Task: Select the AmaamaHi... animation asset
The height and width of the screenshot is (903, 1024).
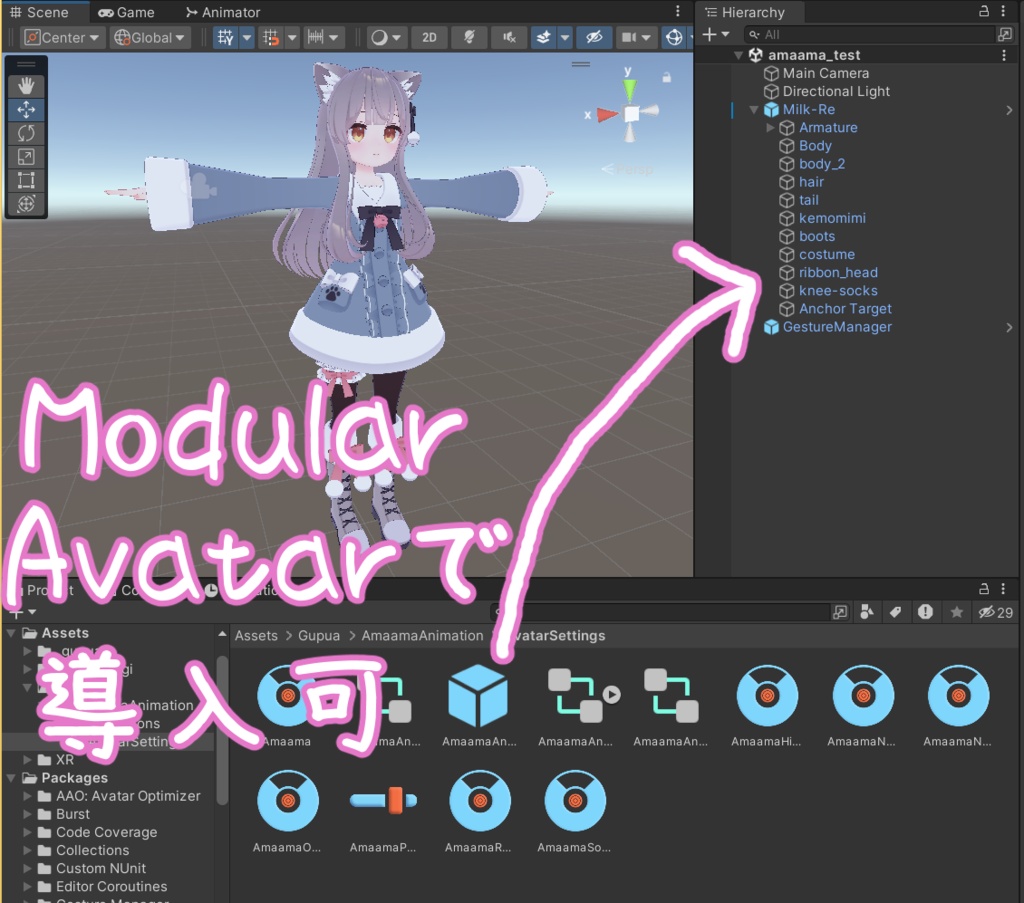Action: 767,706
